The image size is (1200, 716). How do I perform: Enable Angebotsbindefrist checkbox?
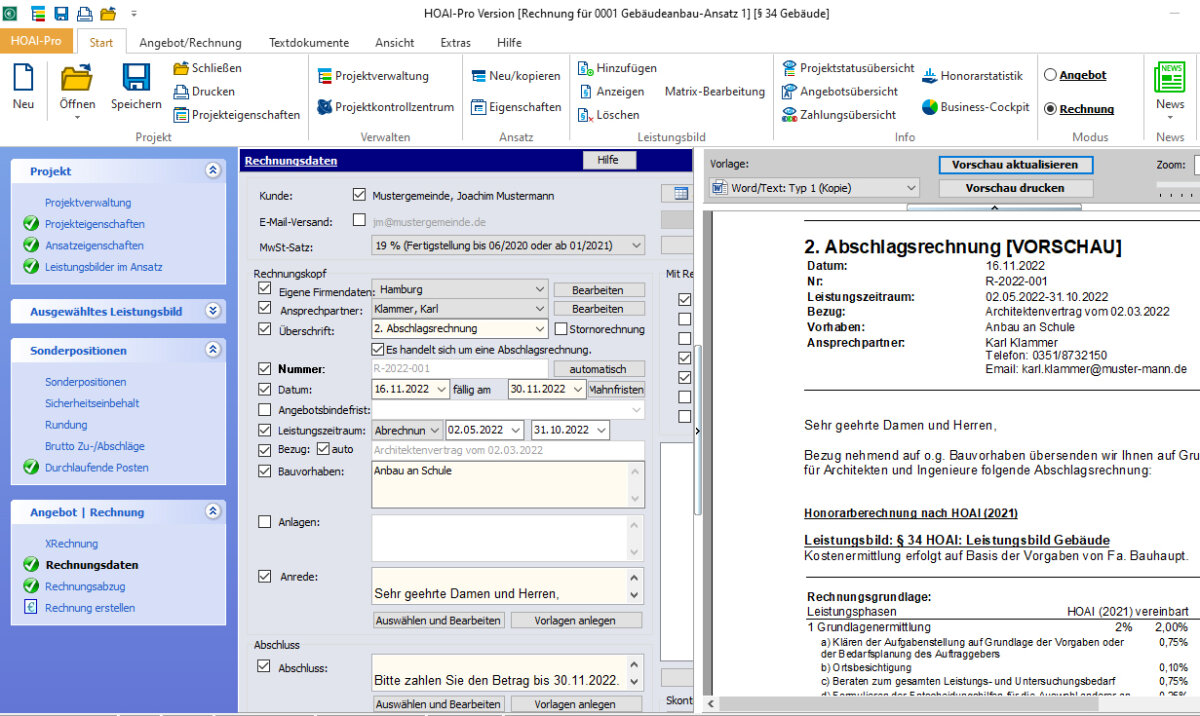click(x=265, y=409)
